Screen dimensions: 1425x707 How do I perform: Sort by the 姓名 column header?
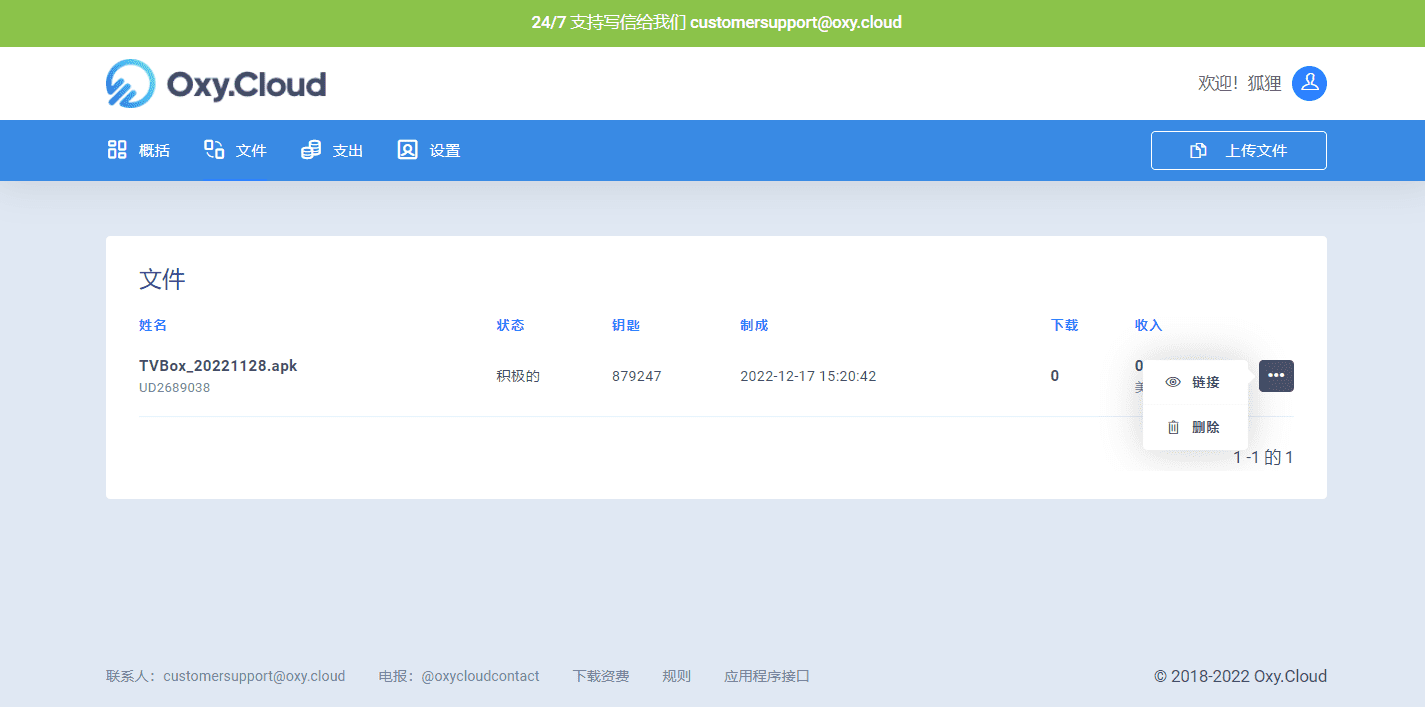[x=153, y=325]
